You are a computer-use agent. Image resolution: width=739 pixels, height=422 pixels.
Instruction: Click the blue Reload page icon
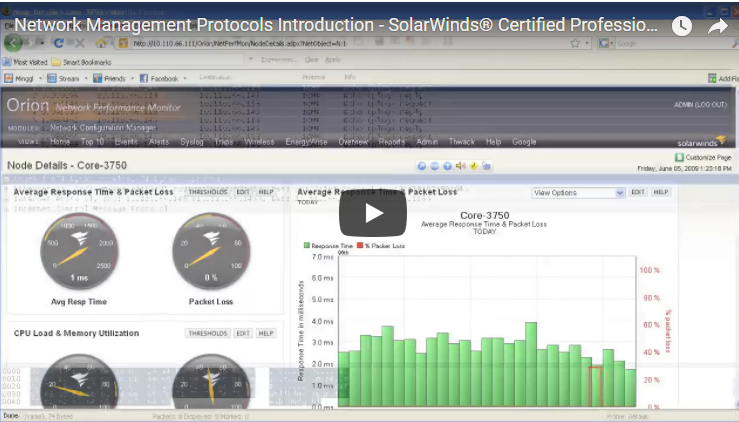pos(58,43)
